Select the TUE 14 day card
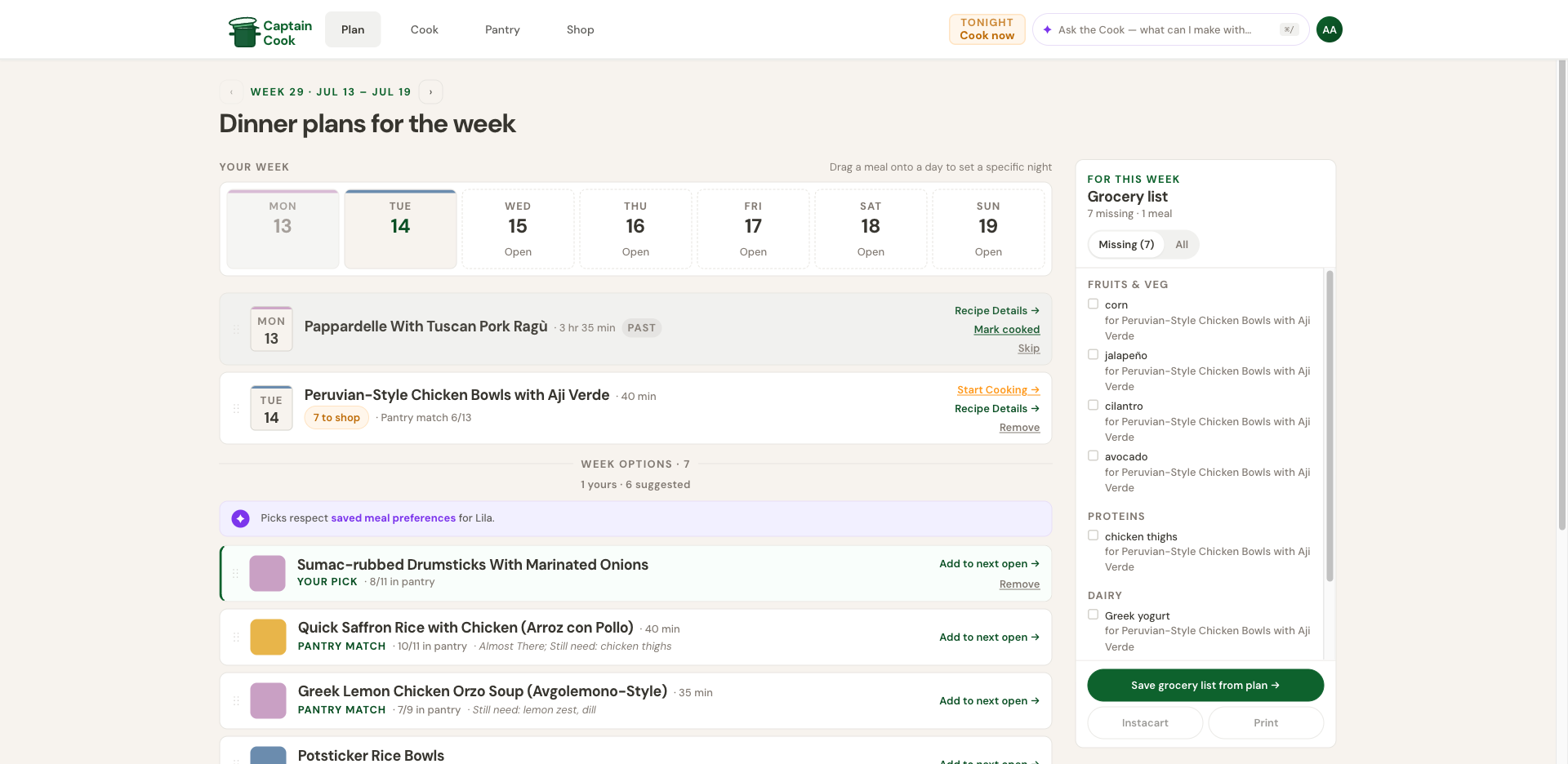Screen dimensions: 1568x764 click(x=400, y=229)
